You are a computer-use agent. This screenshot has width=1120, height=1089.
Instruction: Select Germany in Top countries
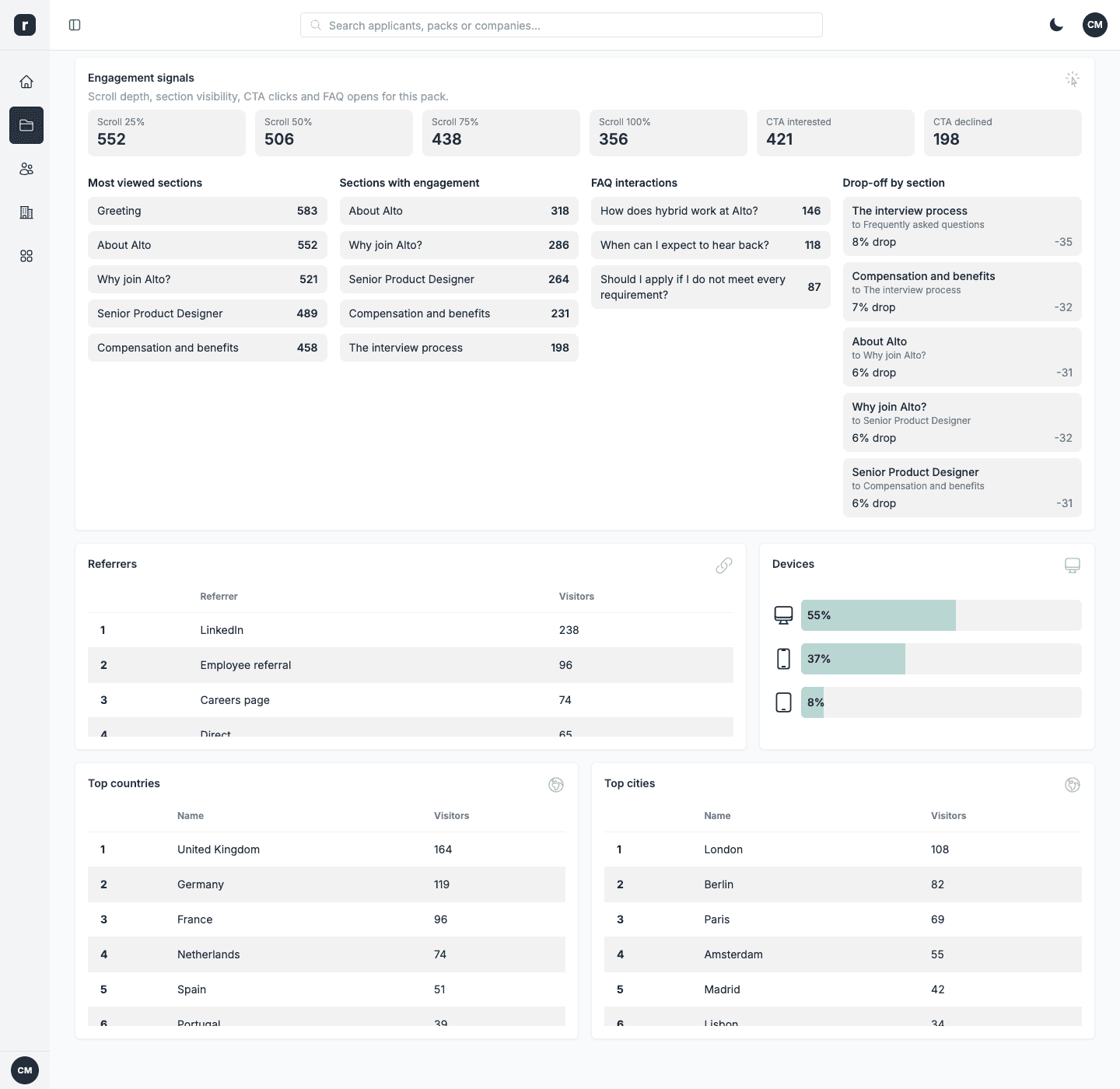click(327, 884)
